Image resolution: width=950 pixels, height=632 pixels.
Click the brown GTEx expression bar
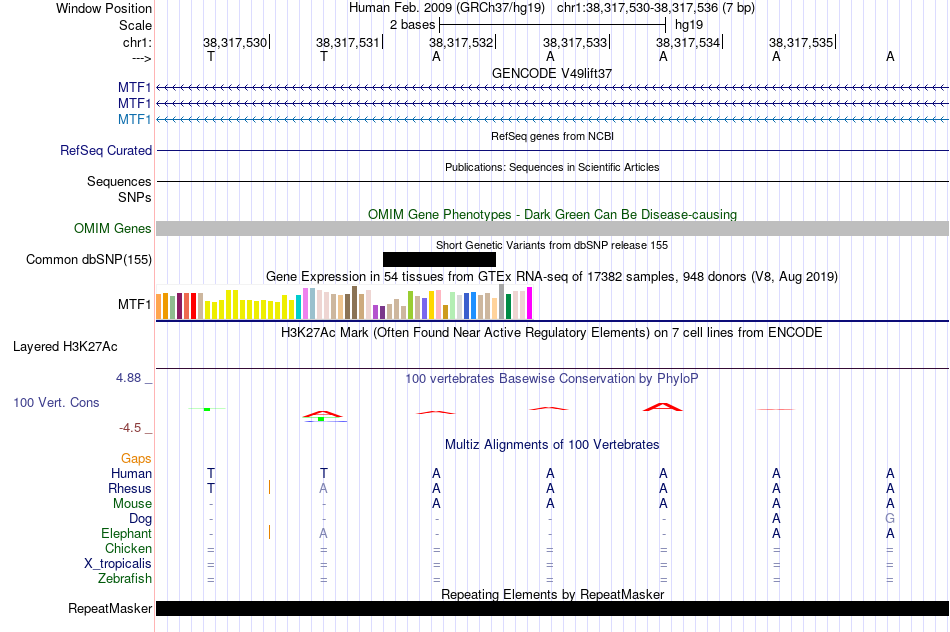[x=354, y=302]
